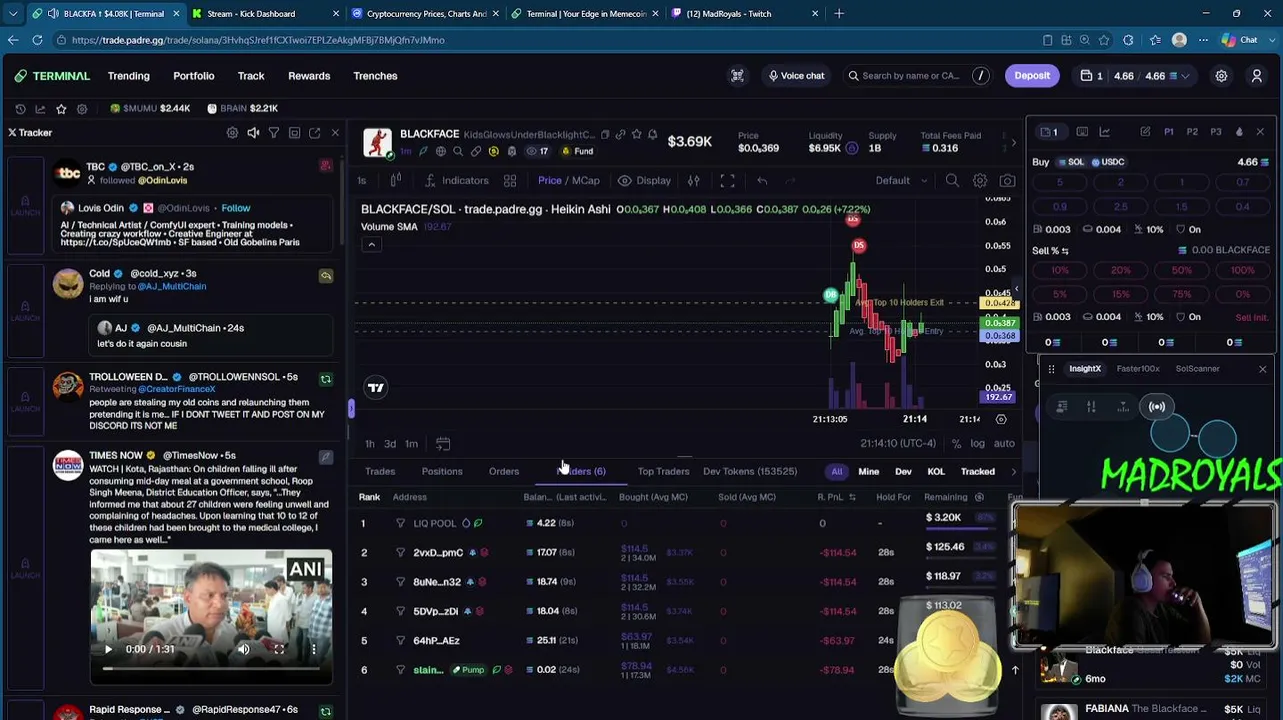Screen dimensions: 1283x720
Task: Open the Orders tab
Action: (504, 472)
